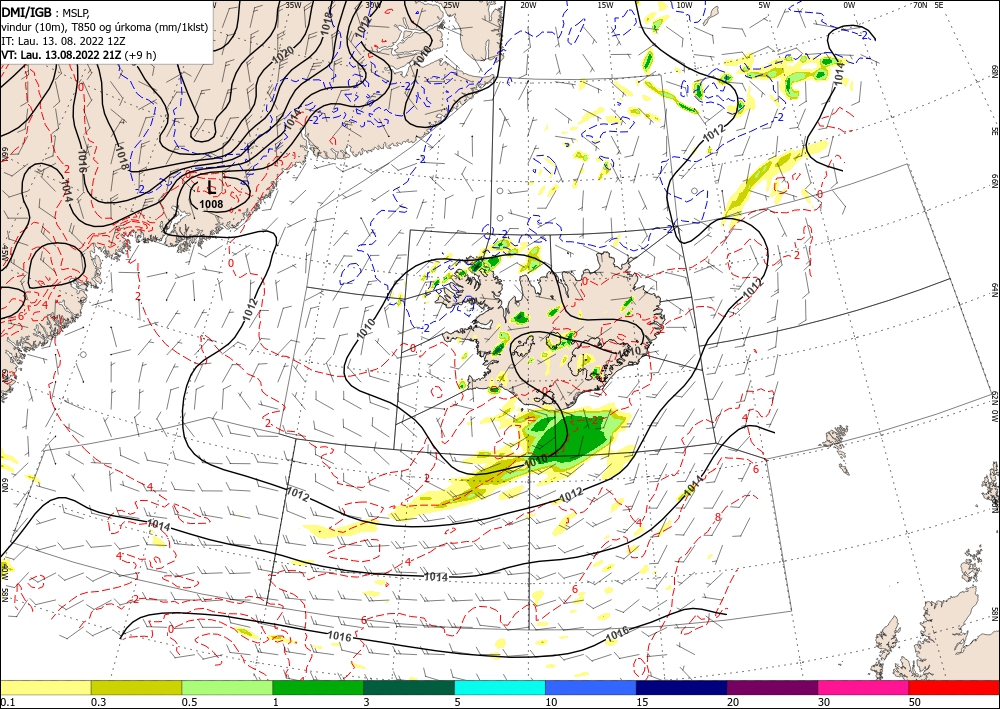This screenshot has height=709, width=1000.
Task: Click the '70N' latitude label at top
Action: click(920, 5)
